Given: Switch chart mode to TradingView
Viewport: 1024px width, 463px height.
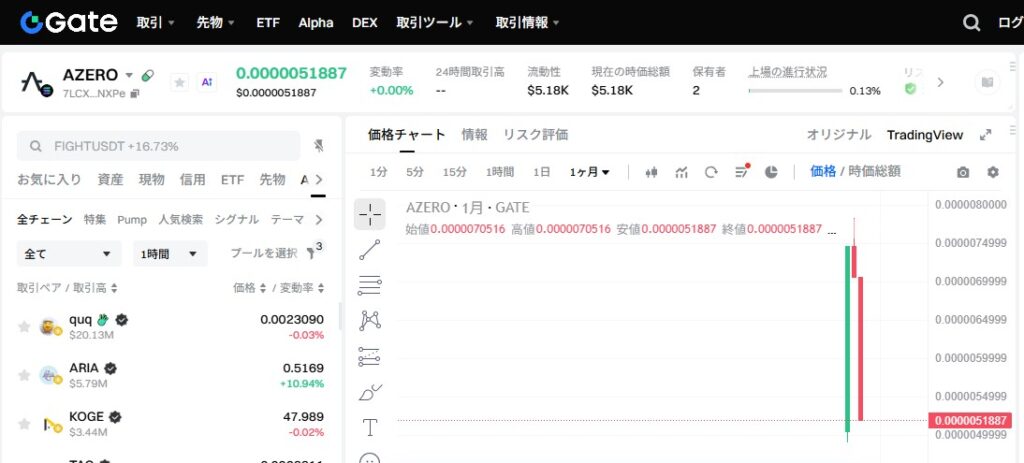Looking at the screenshot, I should pyautogui.click(x=925, y=135).
